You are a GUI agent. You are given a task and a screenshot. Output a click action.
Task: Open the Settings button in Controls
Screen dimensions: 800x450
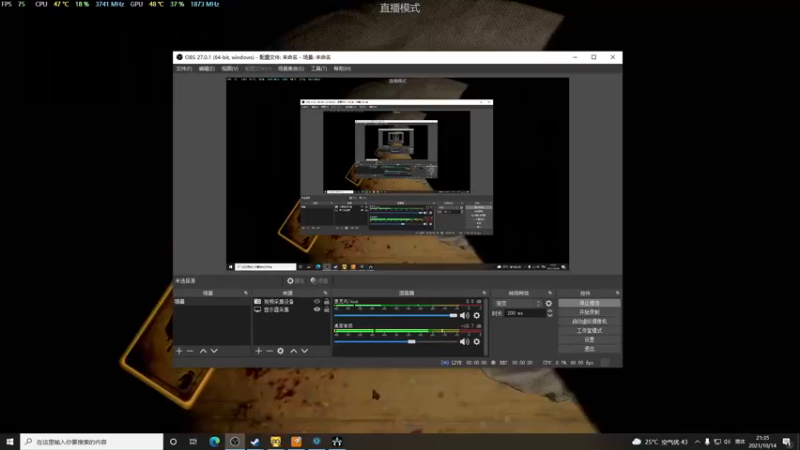589,340
